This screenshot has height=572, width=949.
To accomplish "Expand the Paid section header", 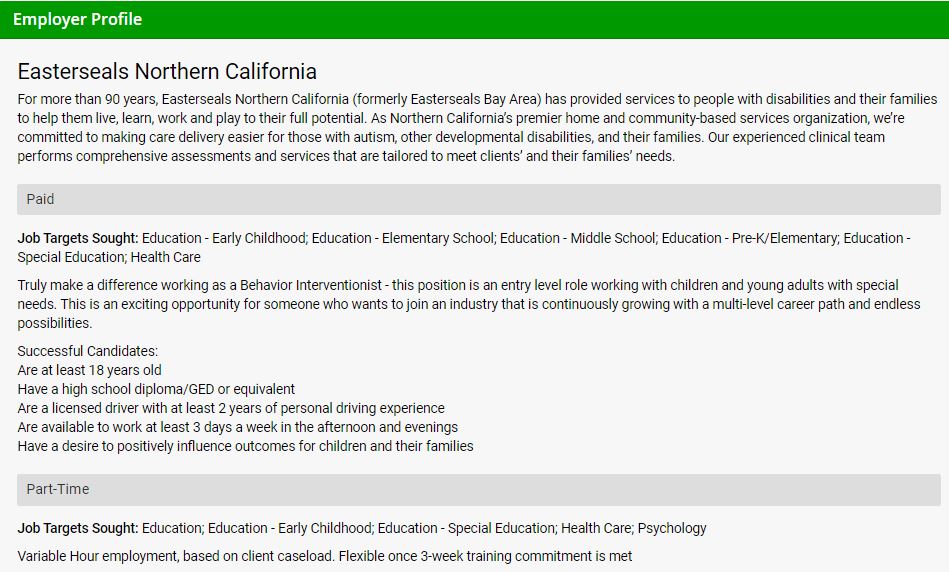I will point(478,199).
